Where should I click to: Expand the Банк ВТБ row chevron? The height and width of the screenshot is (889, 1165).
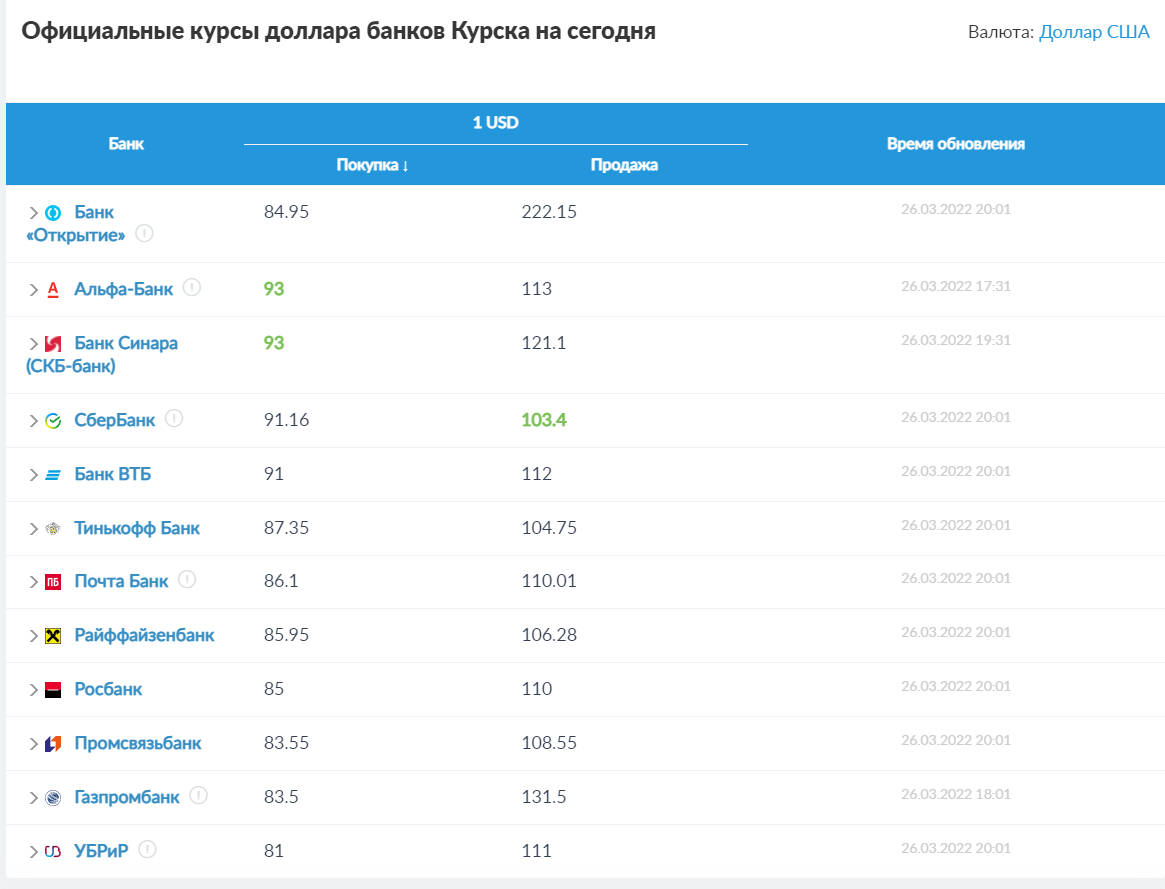tap(33, 475)
